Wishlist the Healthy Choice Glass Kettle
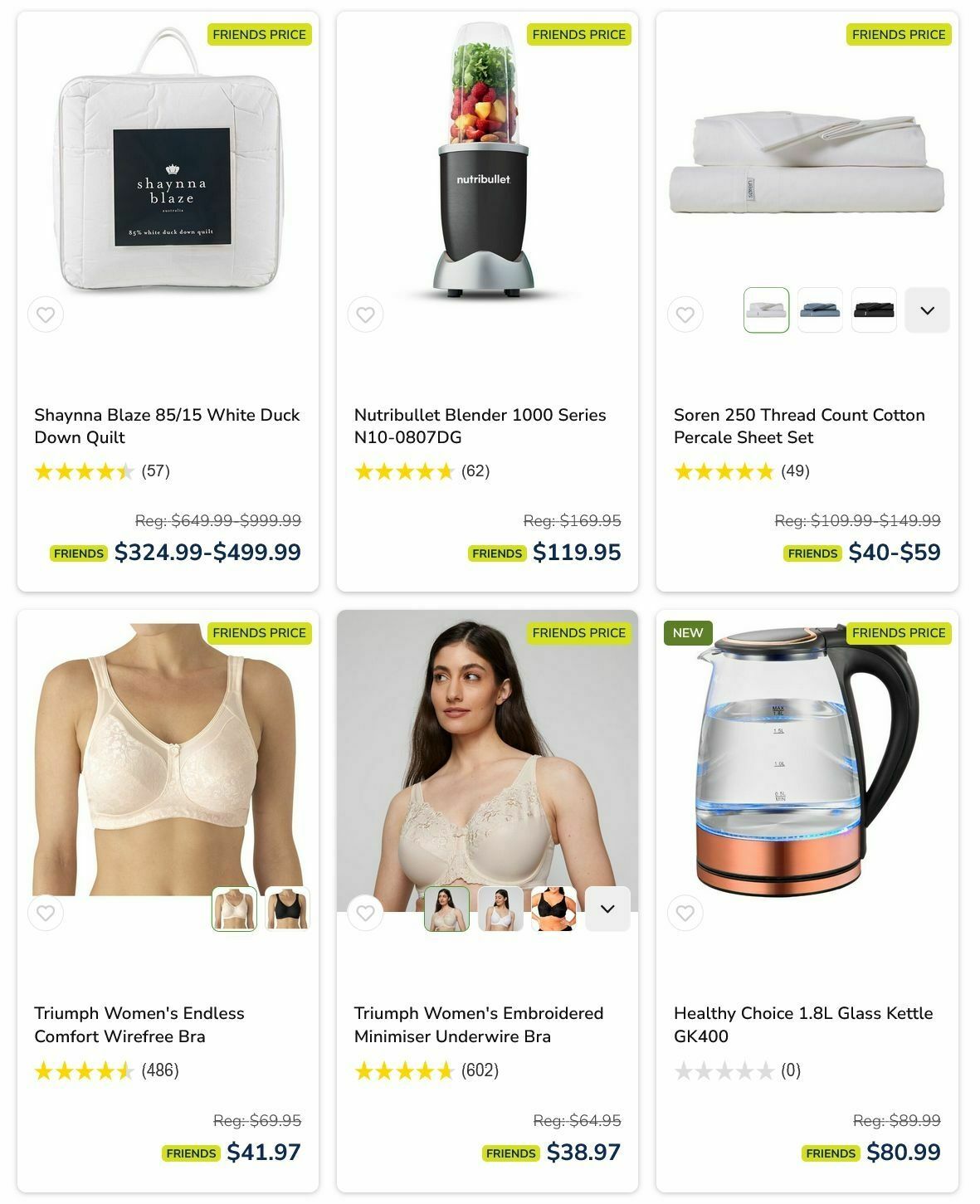 685,913
